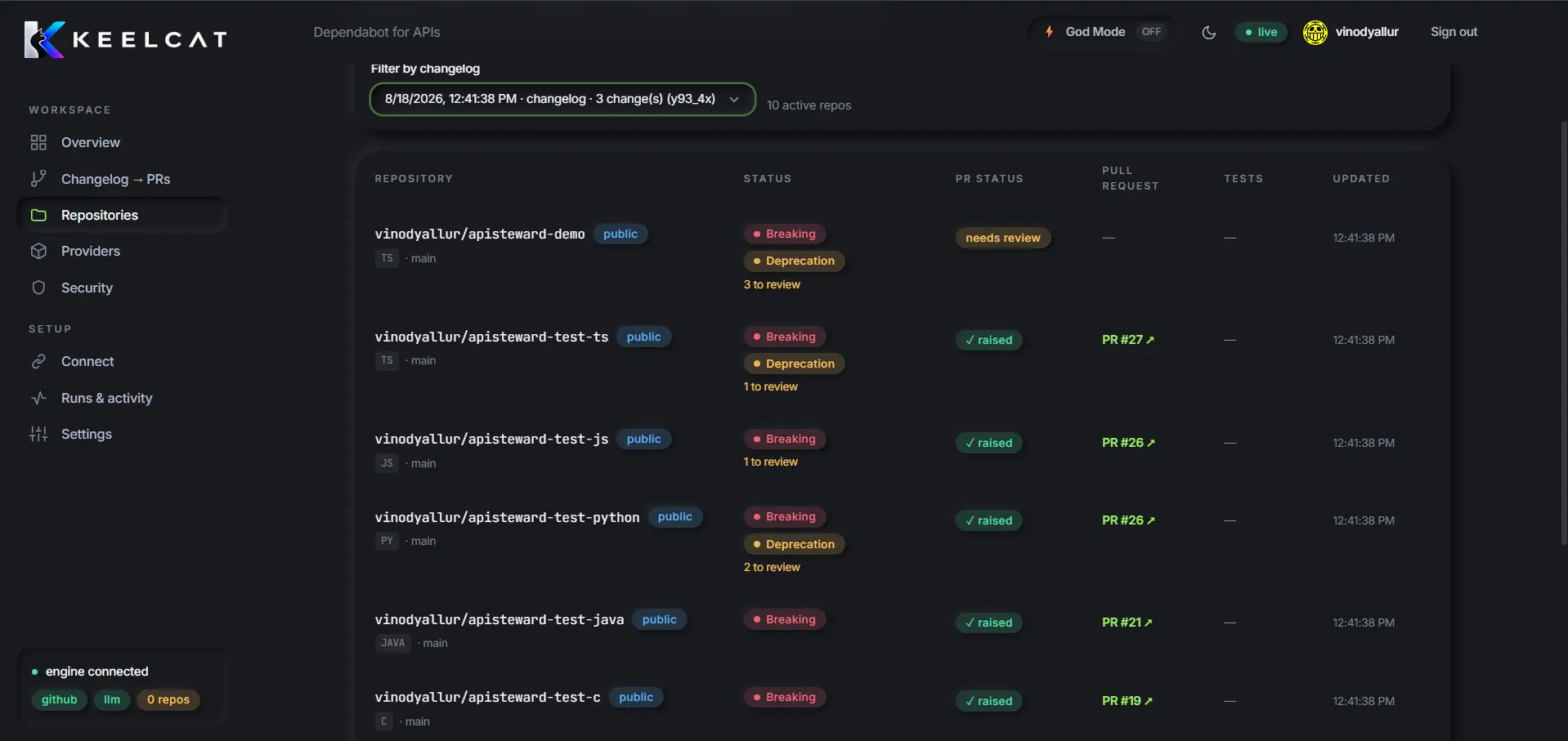
Task: Toggle God Mode OFF switch
Action: tap(1151, 32)
